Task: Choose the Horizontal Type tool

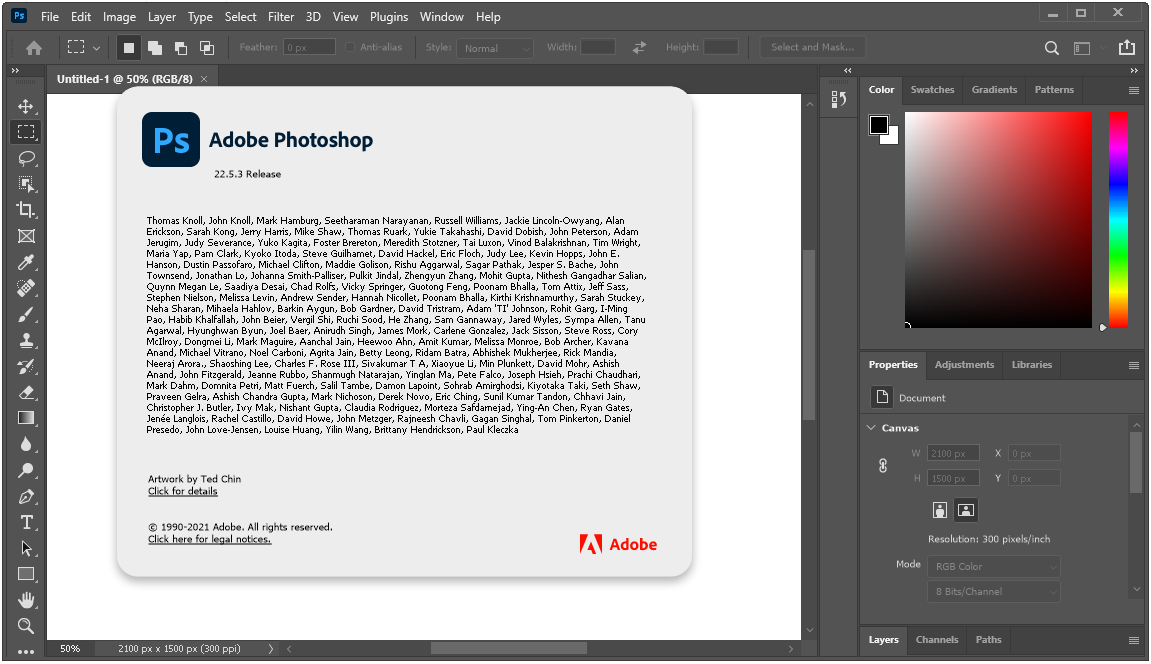Action: point(26,522)
